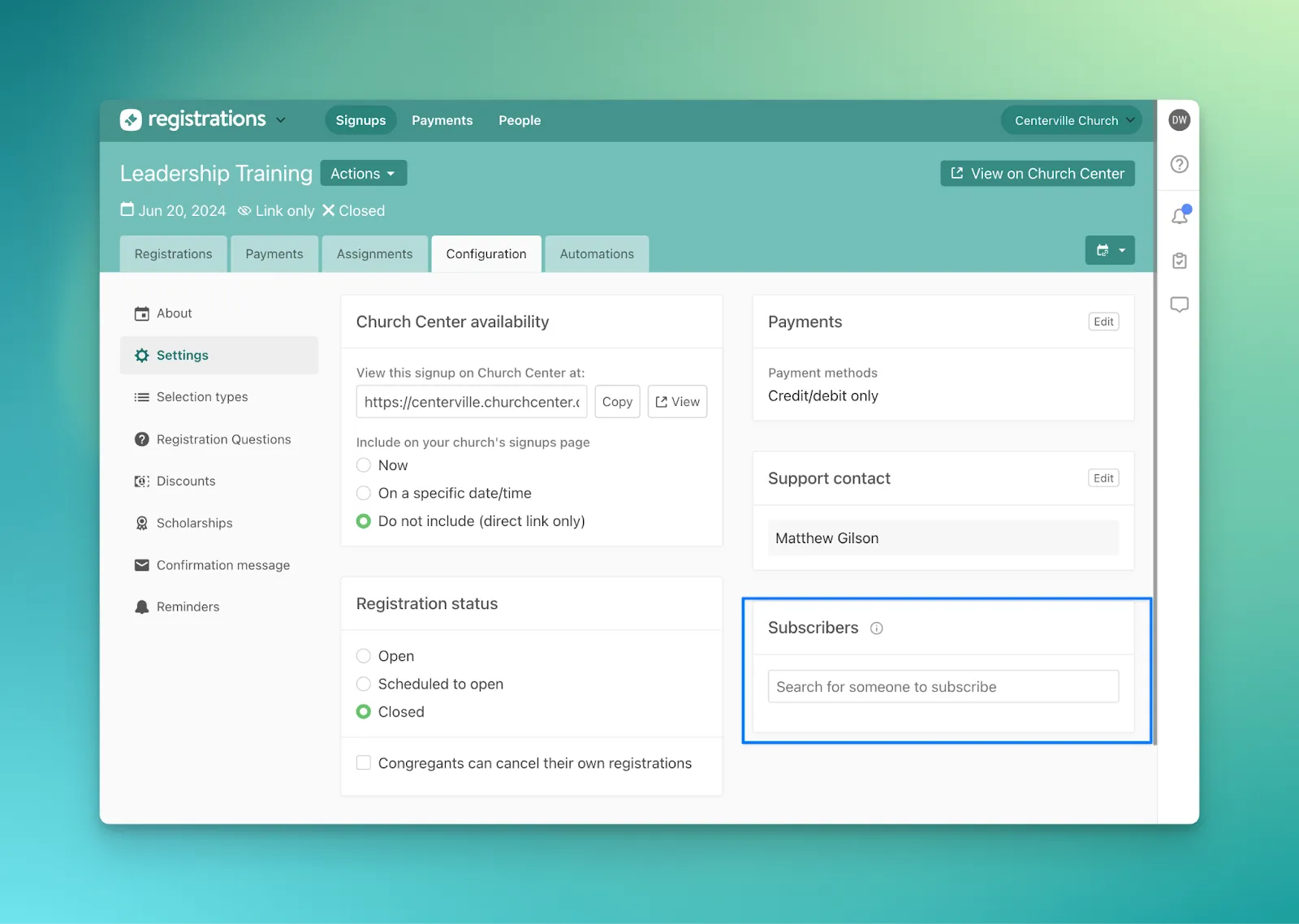Switch to the Automations tab
The width and height of the screenshot is (1299, 924).
click(x=596, y=254)
